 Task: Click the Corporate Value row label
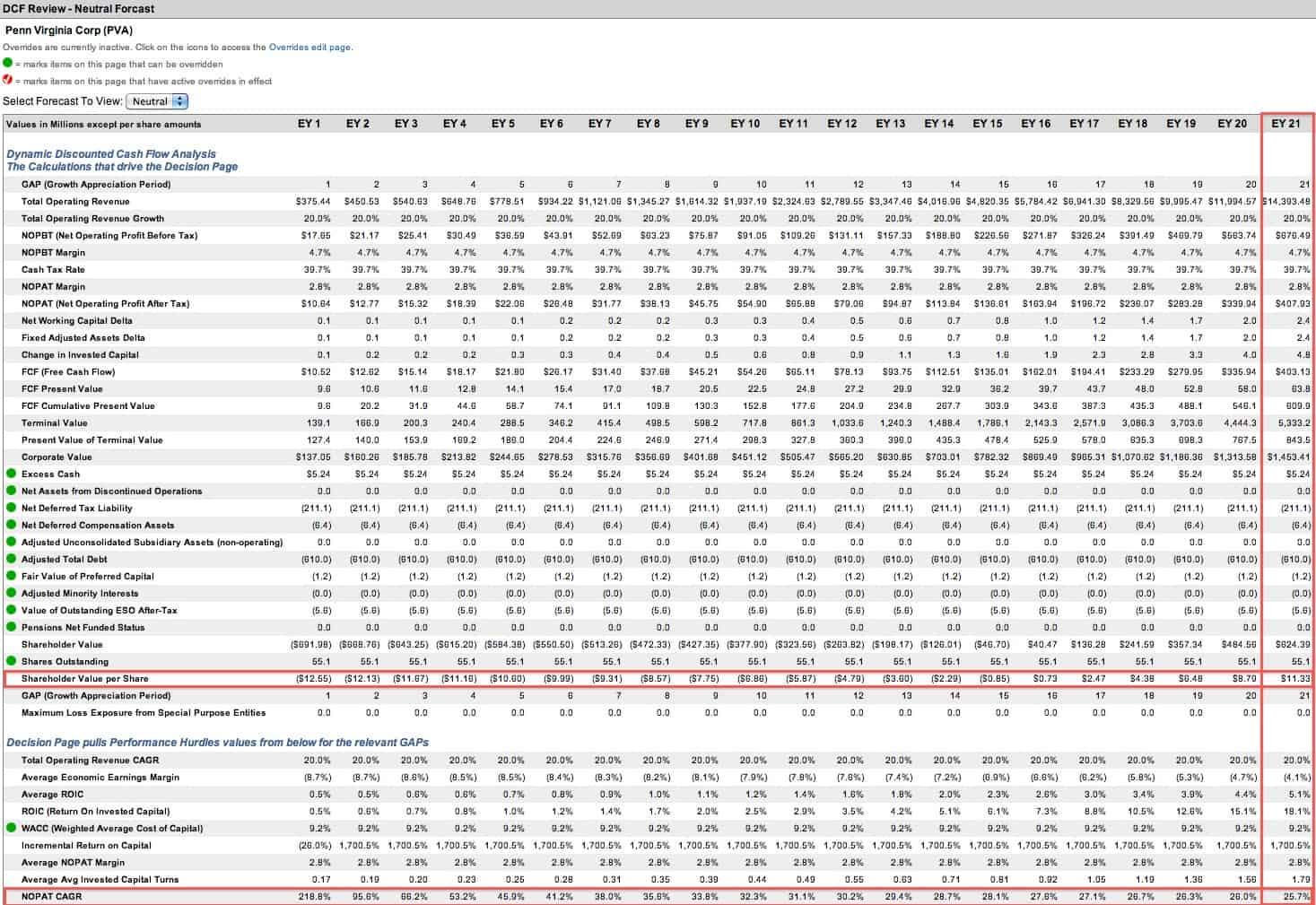click(57, 457)
